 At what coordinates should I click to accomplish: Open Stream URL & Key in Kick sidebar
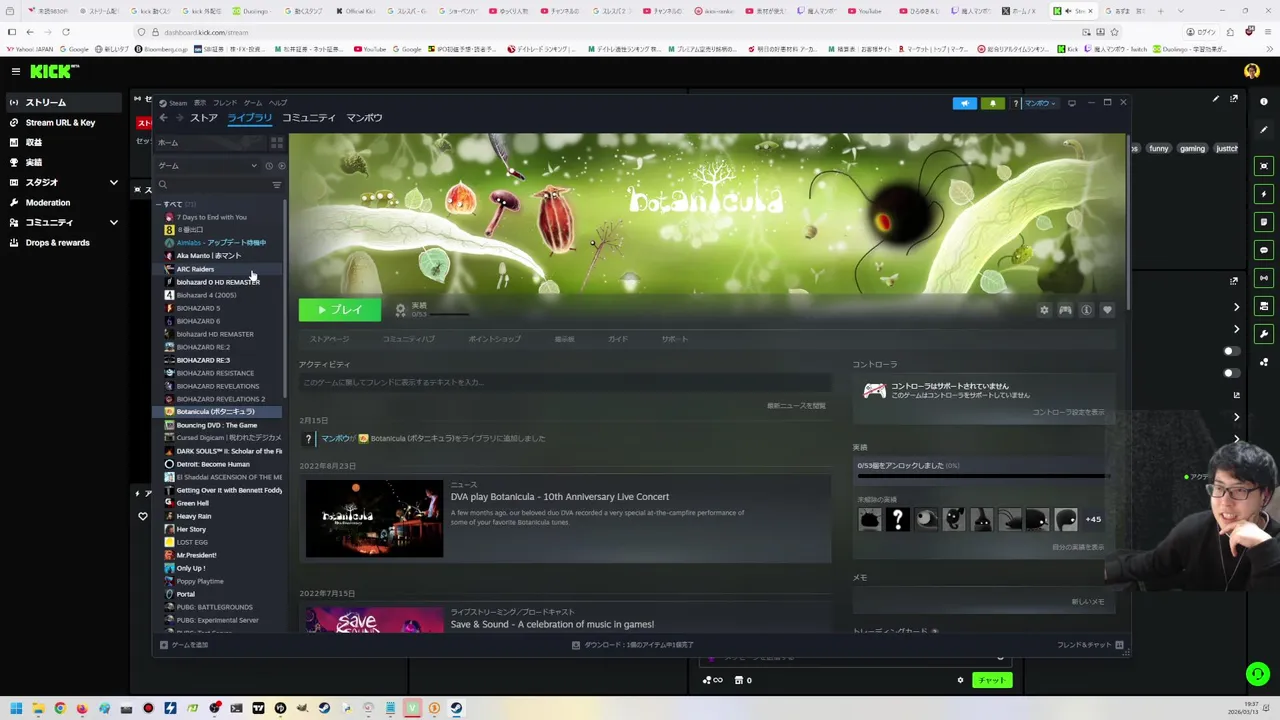tap(60, 123)
